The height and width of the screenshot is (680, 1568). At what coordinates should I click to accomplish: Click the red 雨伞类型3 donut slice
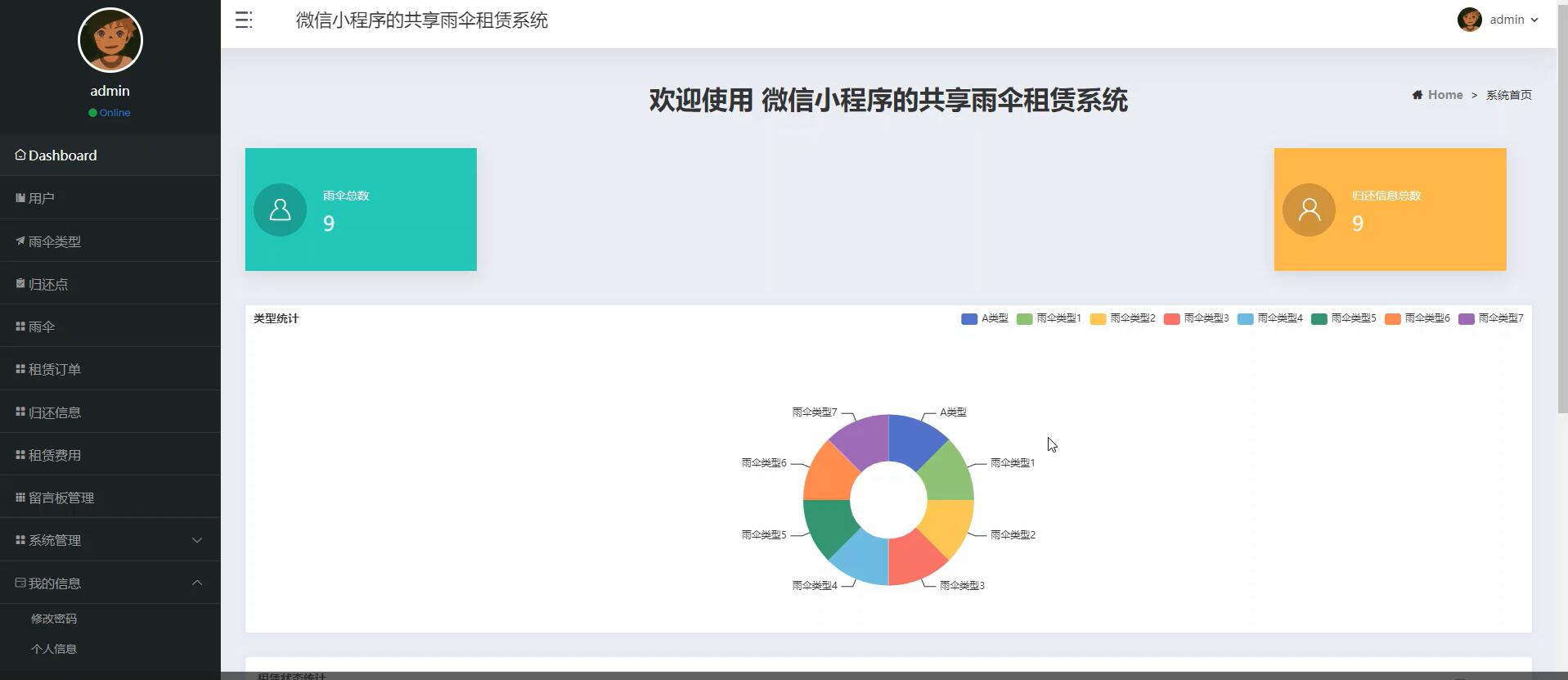pos(913,557)
